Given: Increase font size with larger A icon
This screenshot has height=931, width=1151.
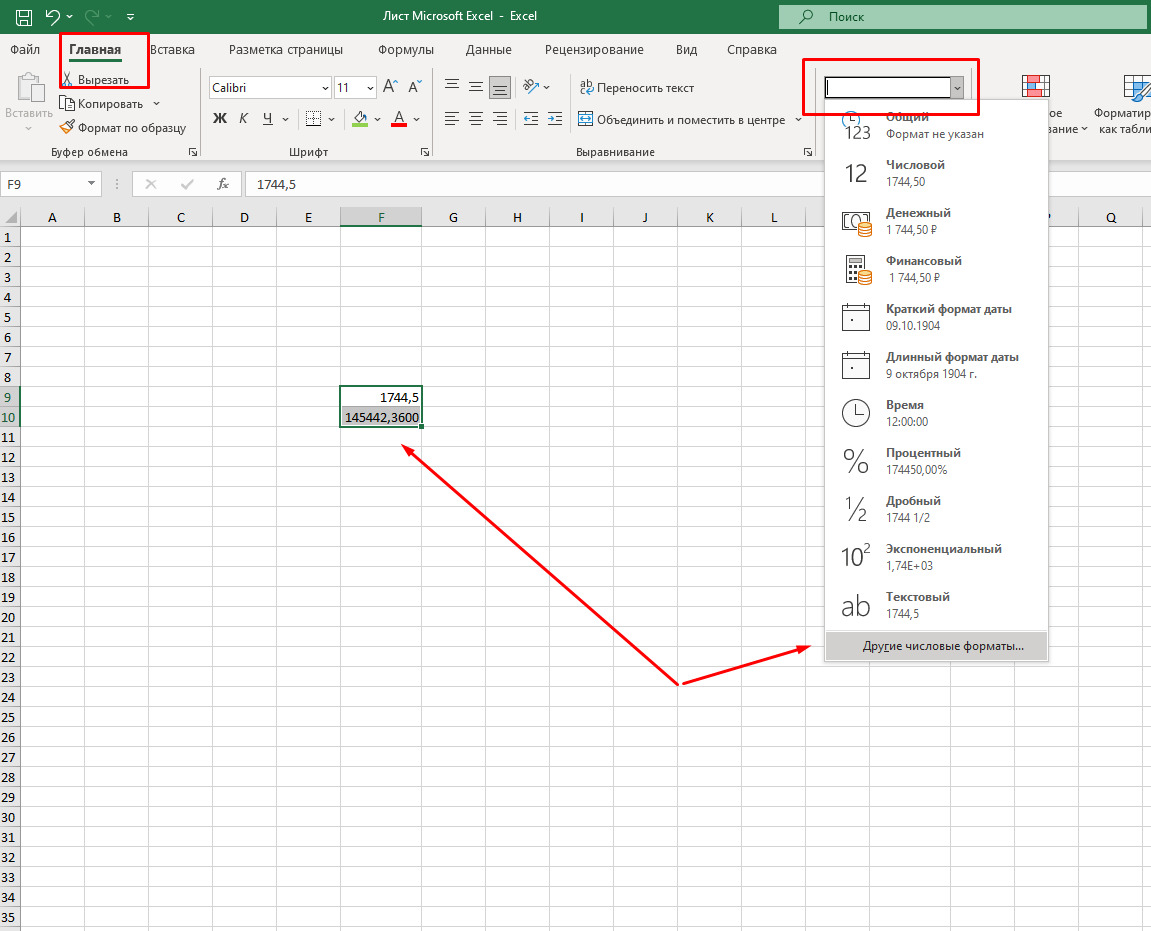Looking at the screenshot, I should 391,88.
